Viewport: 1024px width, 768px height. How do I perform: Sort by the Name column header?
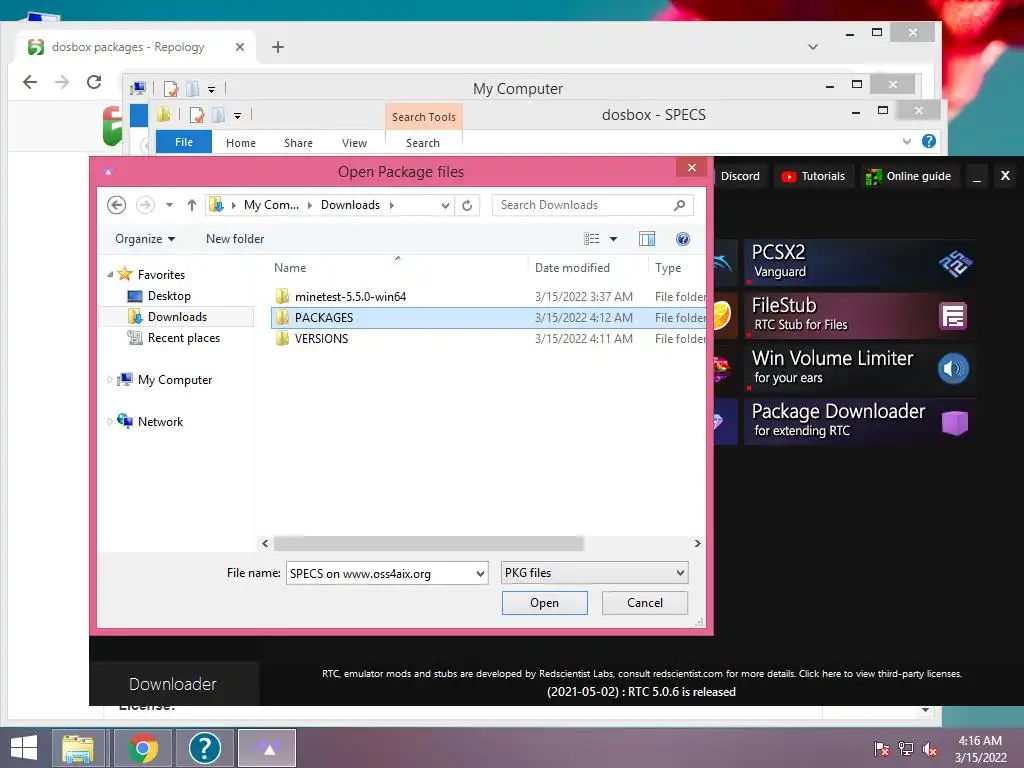coord(290,268)
